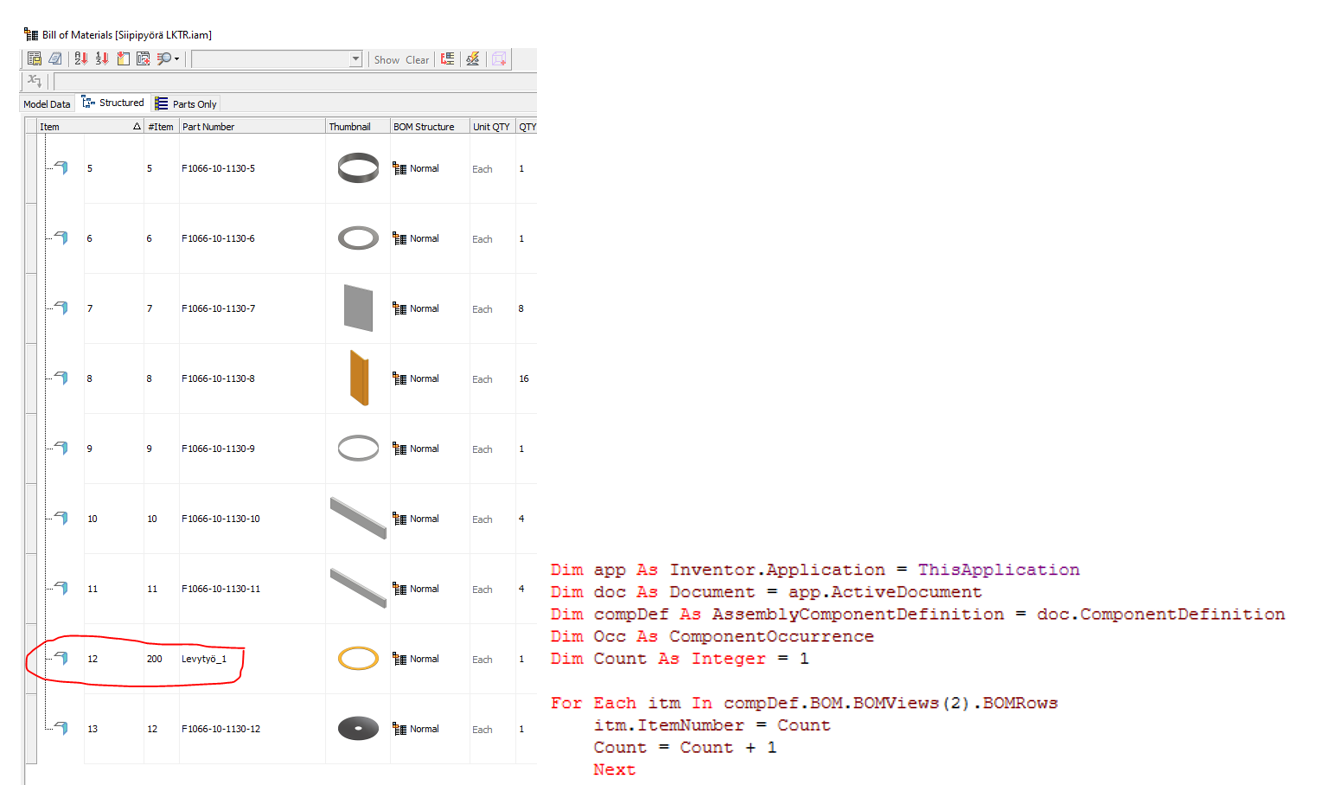Click the BOM structure icon for F1066-10-1130-6
This screenshot has width=1320, height=809.
click(x=400, y=238)
